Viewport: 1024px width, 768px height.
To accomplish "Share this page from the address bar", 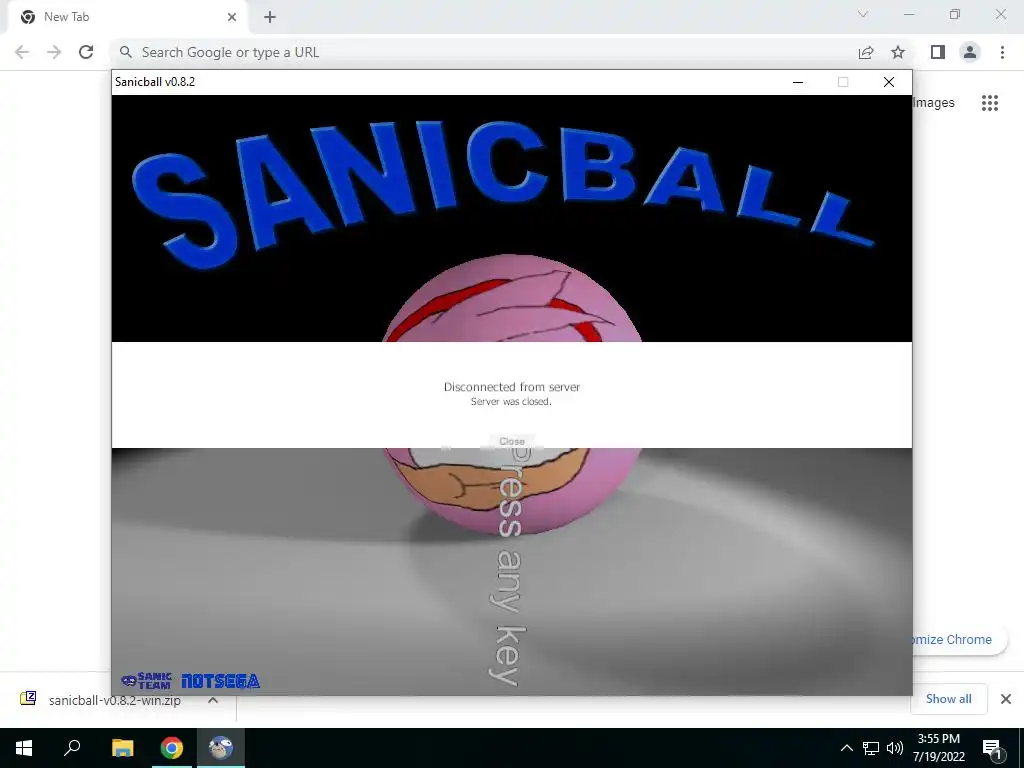I will (x=866, y=52).
